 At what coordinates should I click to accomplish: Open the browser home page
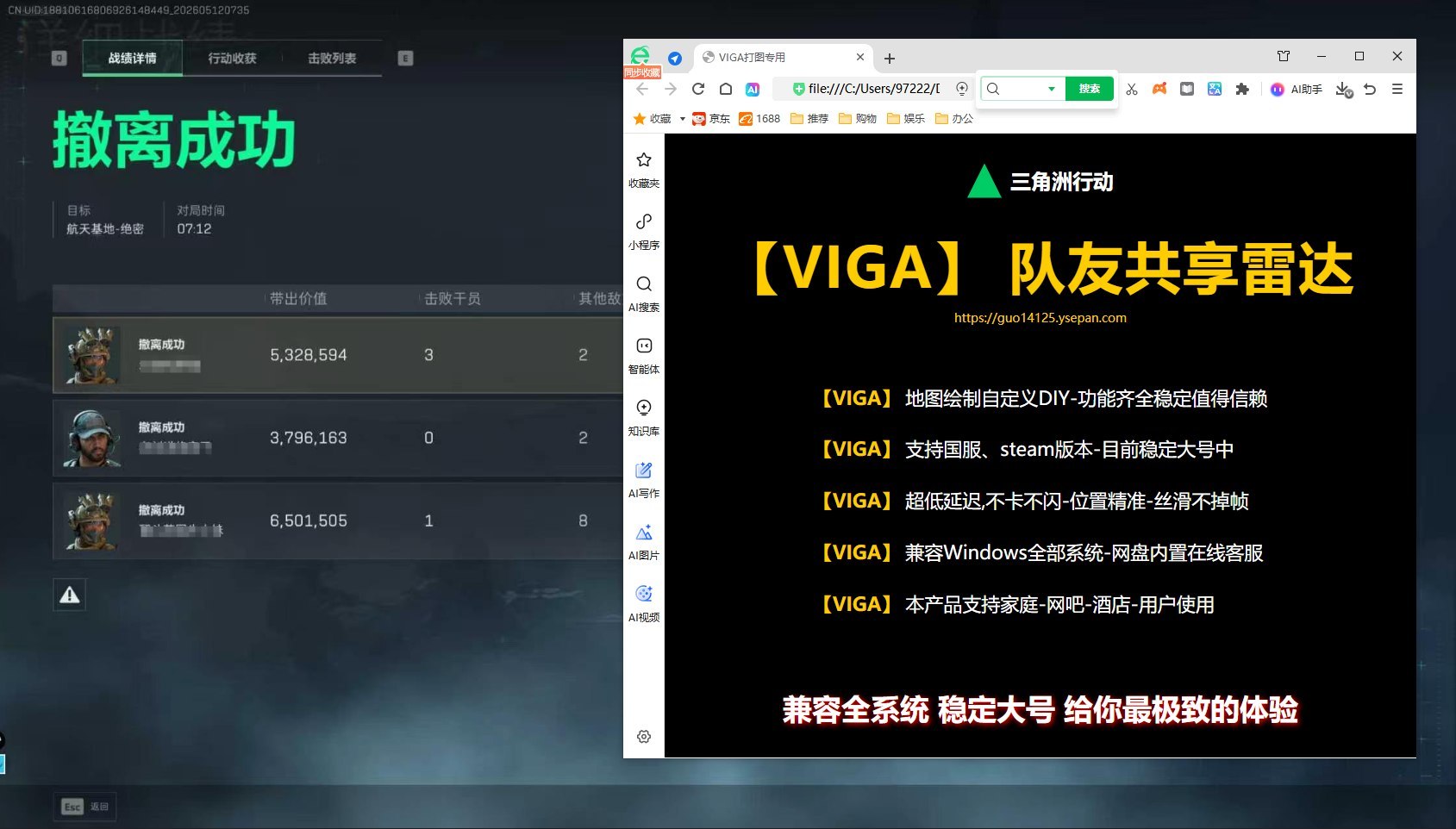(x=726, y=89)
